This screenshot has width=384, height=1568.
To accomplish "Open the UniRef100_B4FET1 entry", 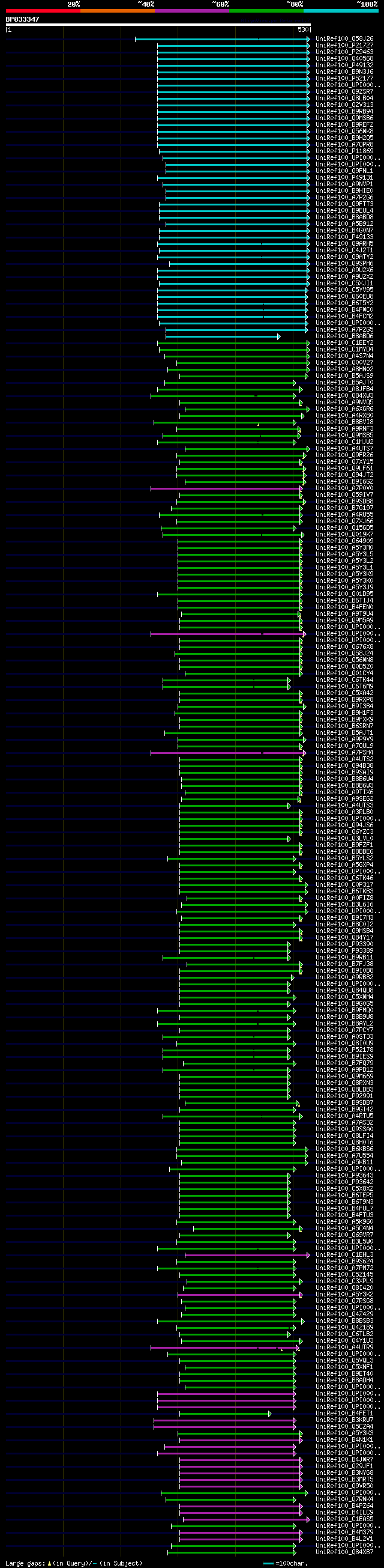I will pyautogui.click(x=344, y=1414).
